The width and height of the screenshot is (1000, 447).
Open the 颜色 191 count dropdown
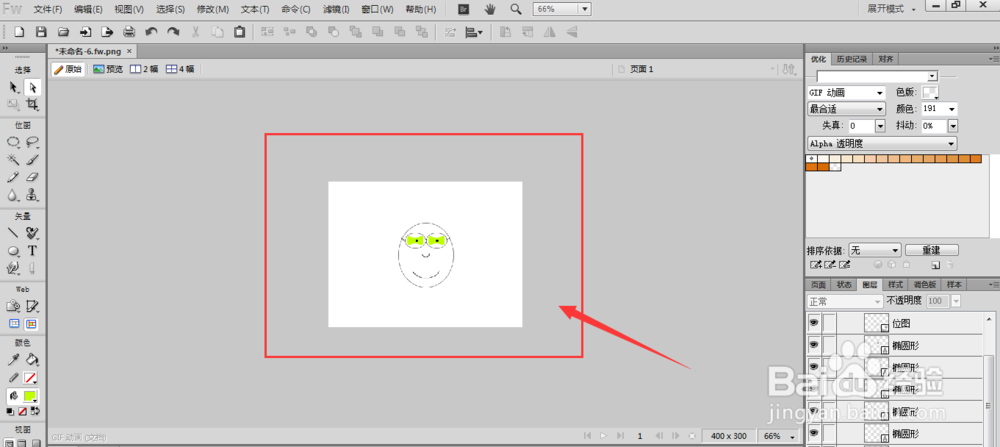952,109
